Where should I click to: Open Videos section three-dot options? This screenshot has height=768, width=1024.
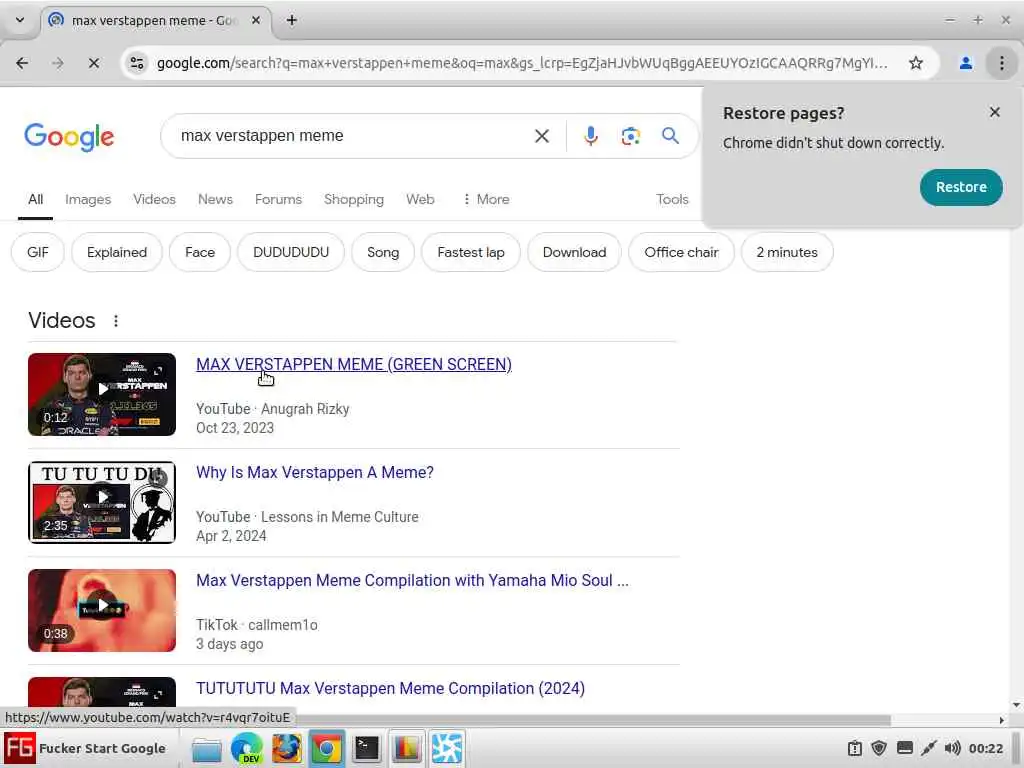pos(116,321)
